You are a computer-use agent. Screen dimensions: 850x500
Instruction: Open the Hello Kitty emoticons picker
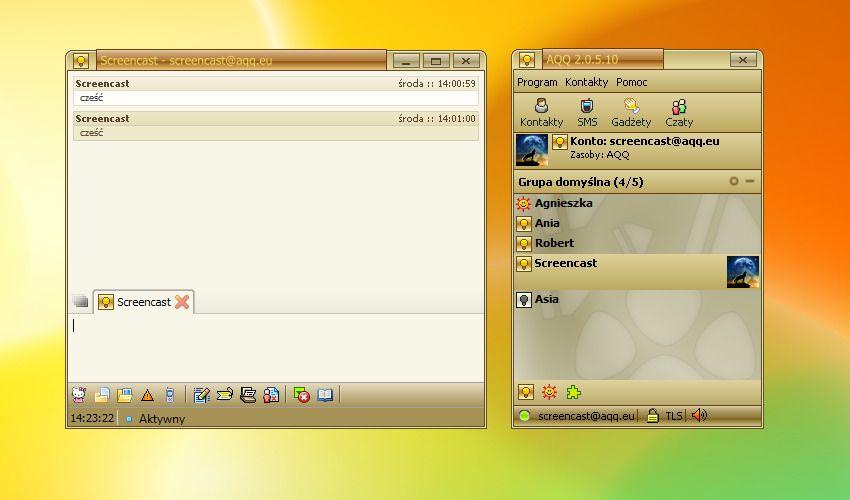pos(79,394)
